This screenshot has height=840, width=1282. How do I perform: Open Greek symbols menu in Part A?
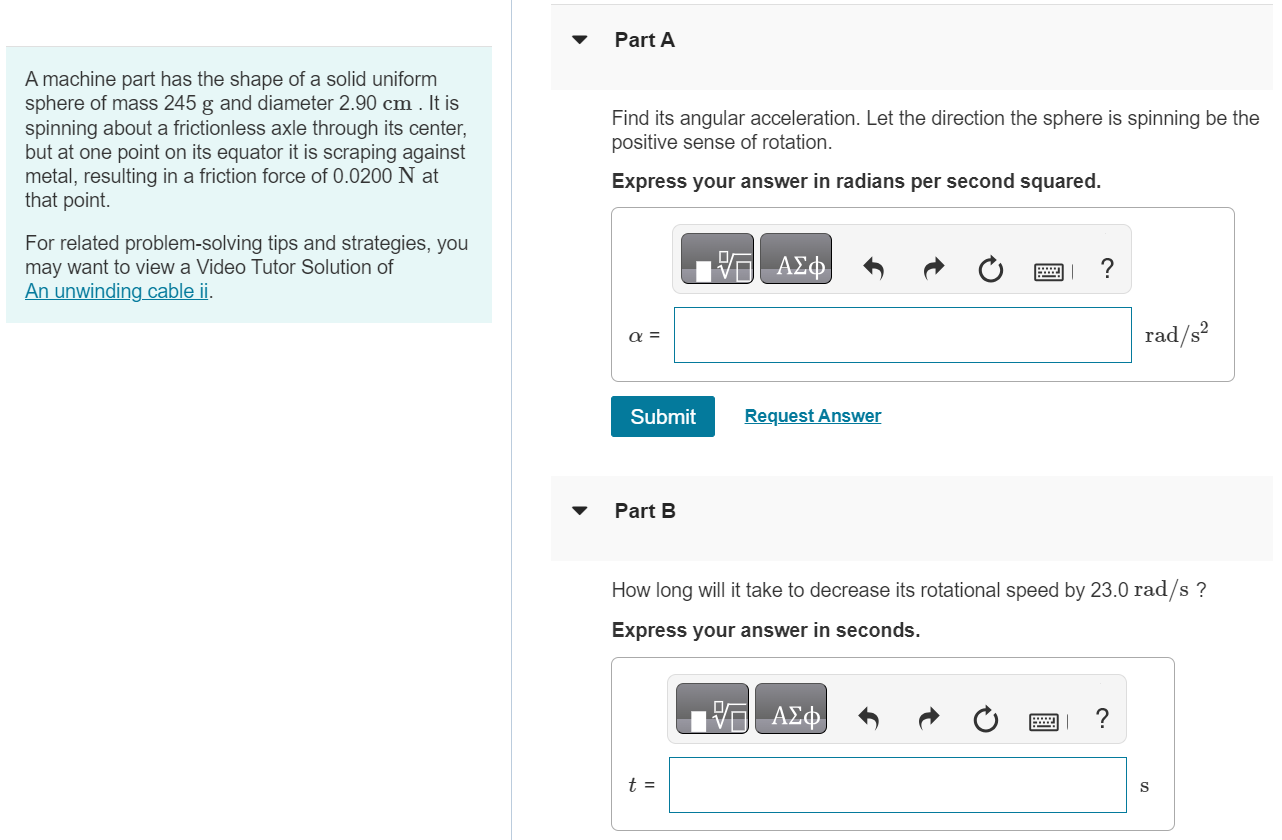(x=796, y=259)
